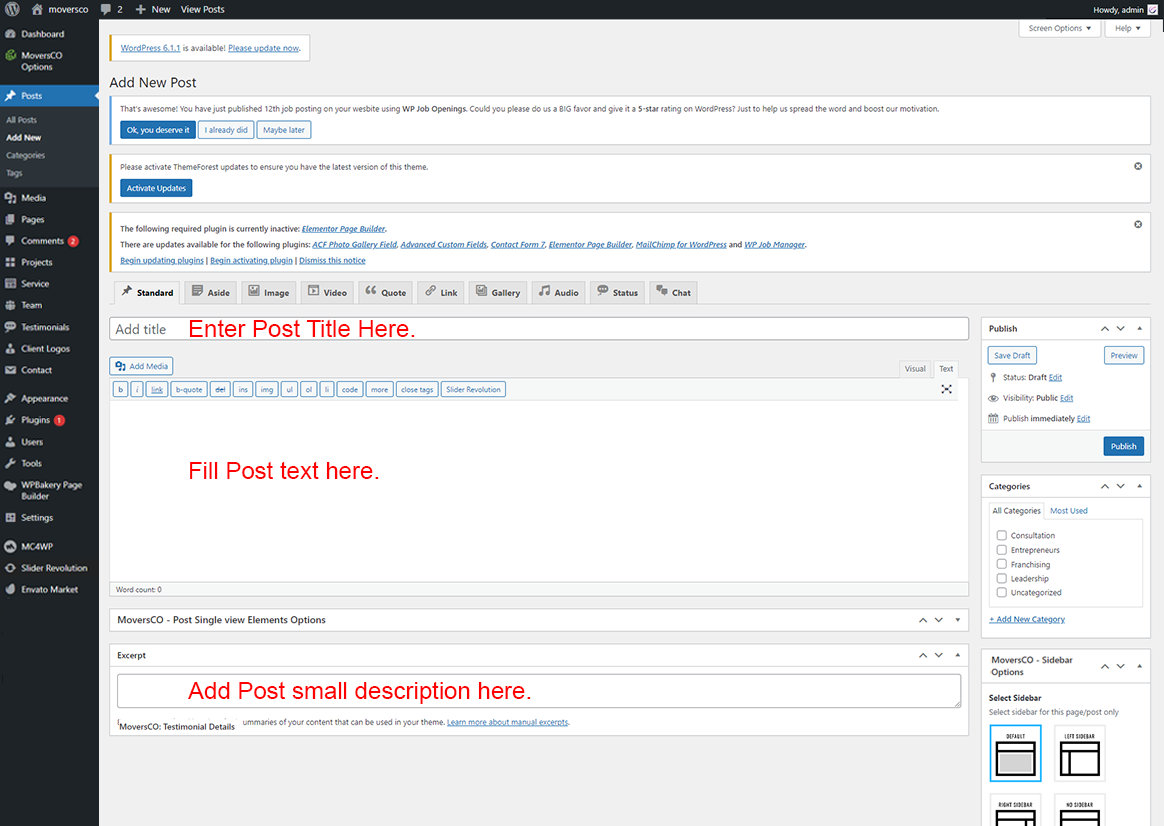Tick the Leadership category checkbox

click(1001, 578)
